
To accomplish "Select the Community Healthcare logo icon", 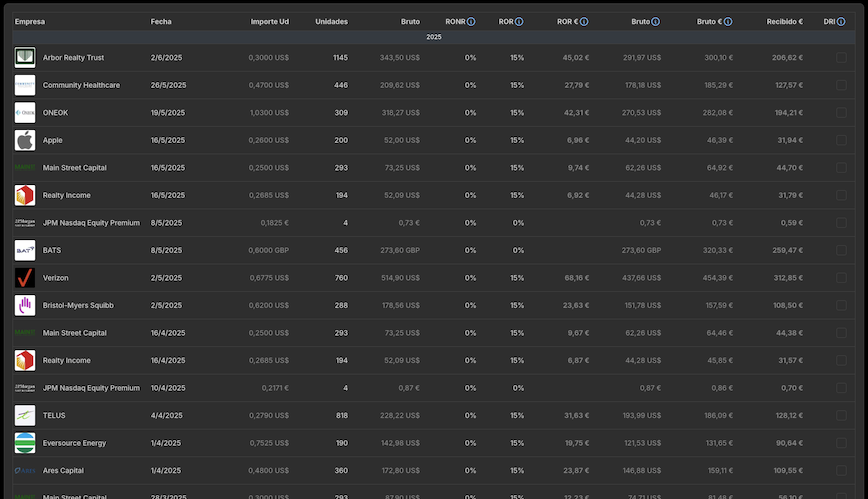I will coord(25,85).
